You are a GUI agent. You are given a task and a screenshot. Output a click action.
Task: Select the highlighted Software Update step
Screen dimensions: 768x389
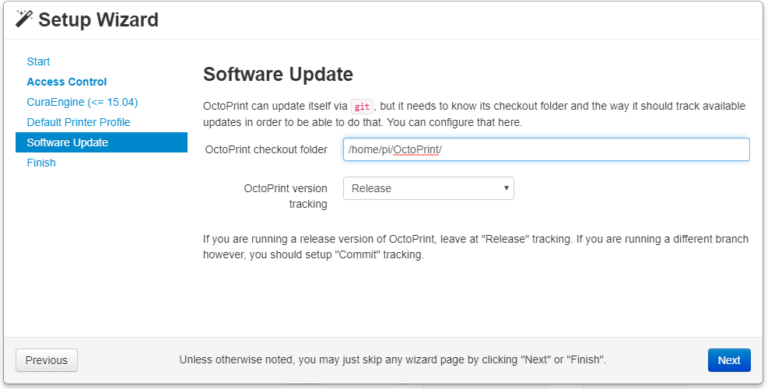(101, 142)
